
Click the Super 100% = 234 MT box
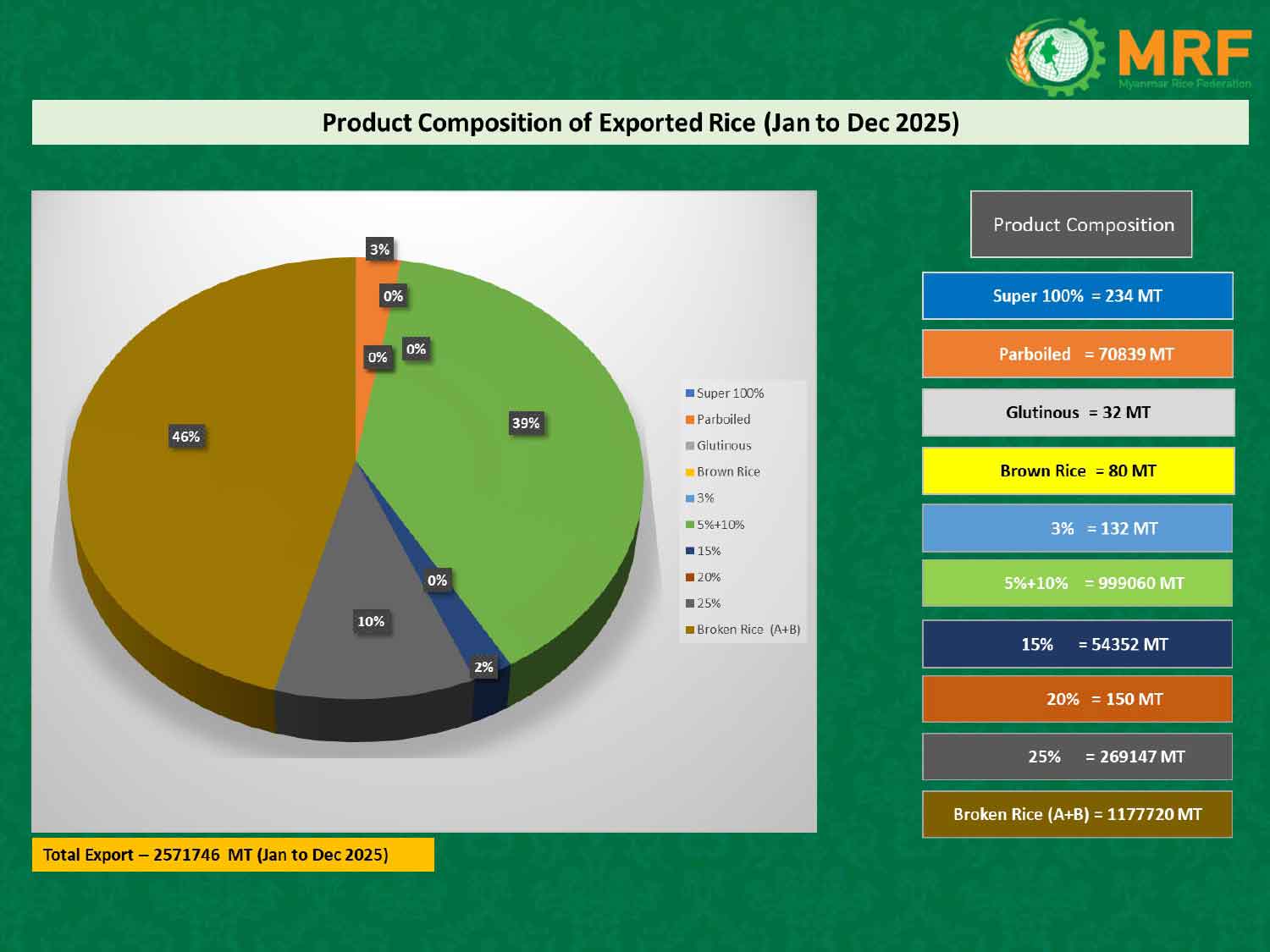(1077, 296)
